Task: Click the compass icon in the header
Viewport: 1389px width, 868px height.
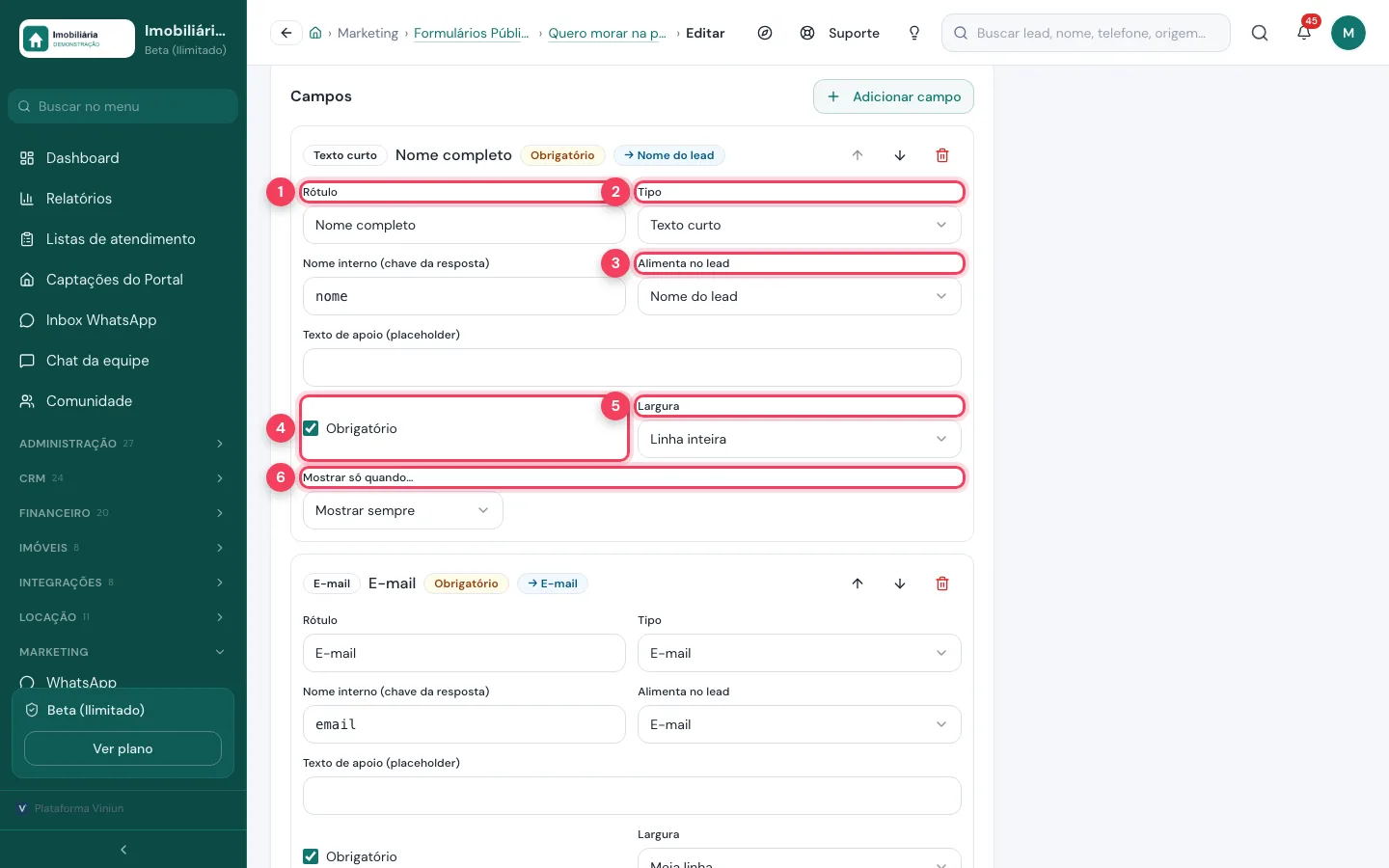Action: pos(765,33)
